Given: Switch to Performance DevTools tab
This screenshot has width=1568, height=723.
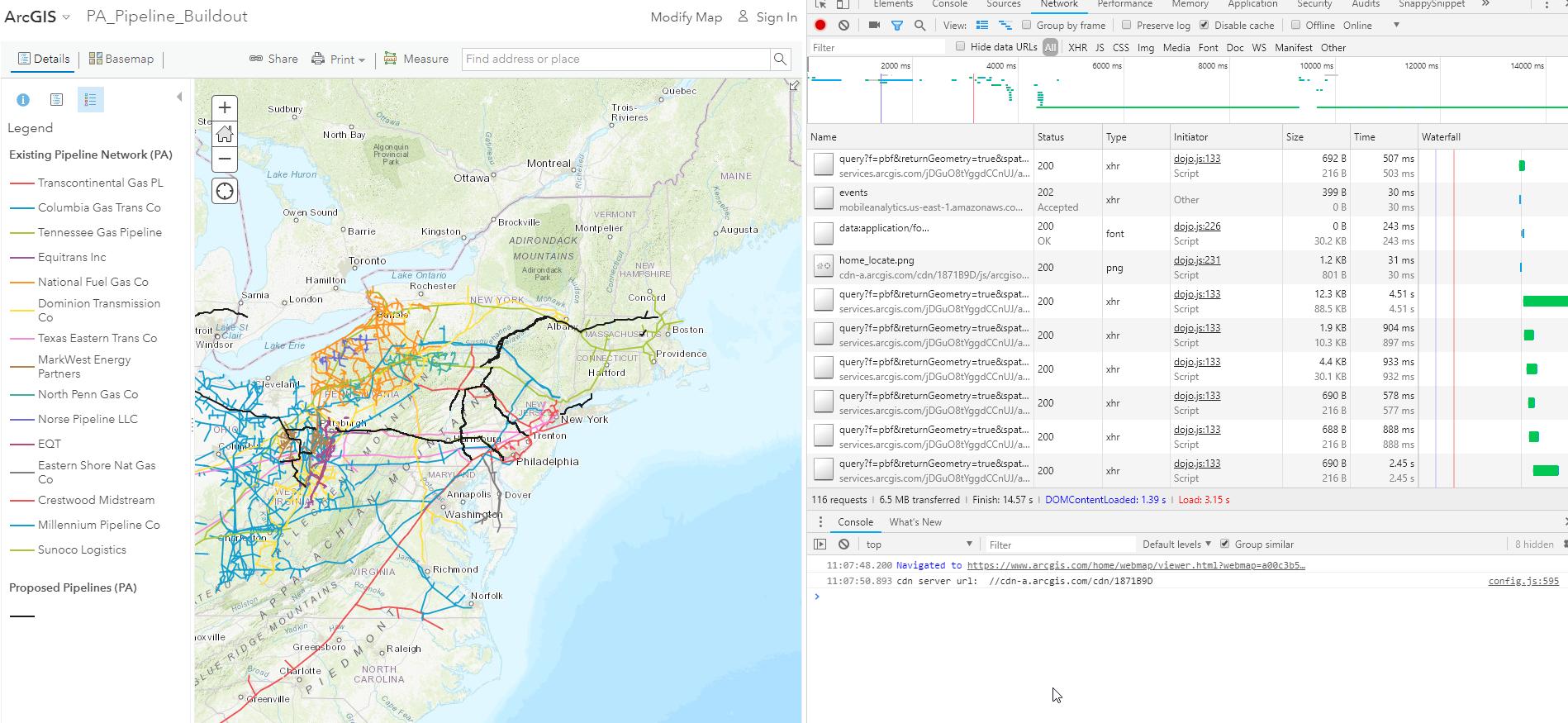Looking at the screenshot, I should tap(1125, 4).
